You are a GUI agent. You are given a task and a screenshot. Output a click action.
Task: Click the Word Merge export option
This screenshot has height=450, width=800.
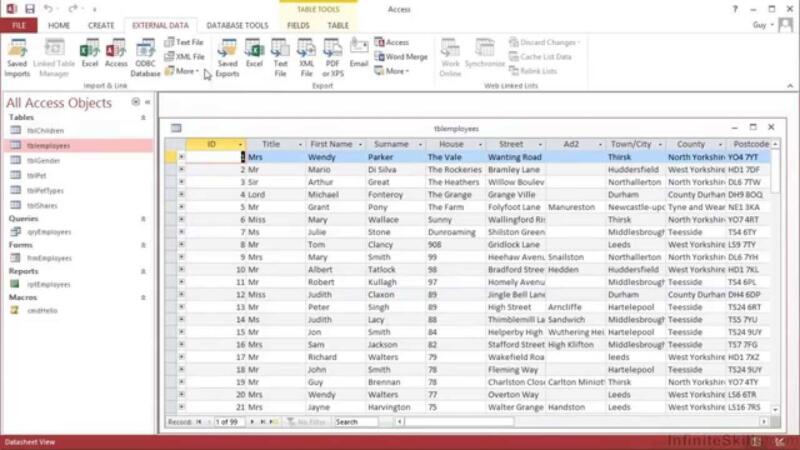coord(401,57)
